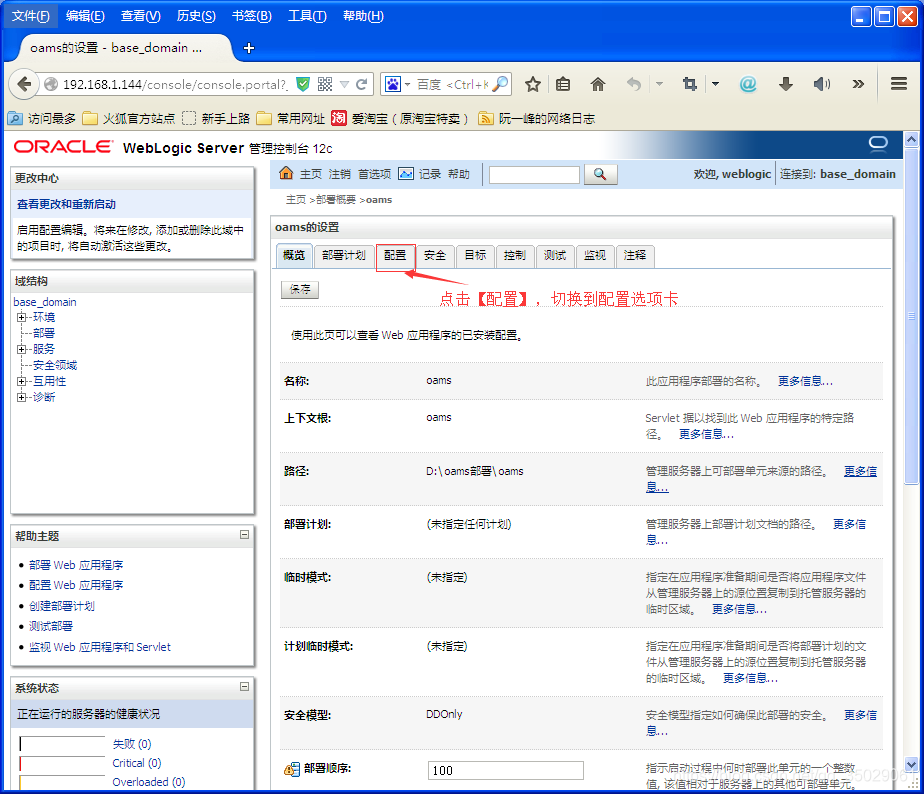924x794 pixels.
Task: Click the console search magnifier button
Action: (x=600, y=174)
